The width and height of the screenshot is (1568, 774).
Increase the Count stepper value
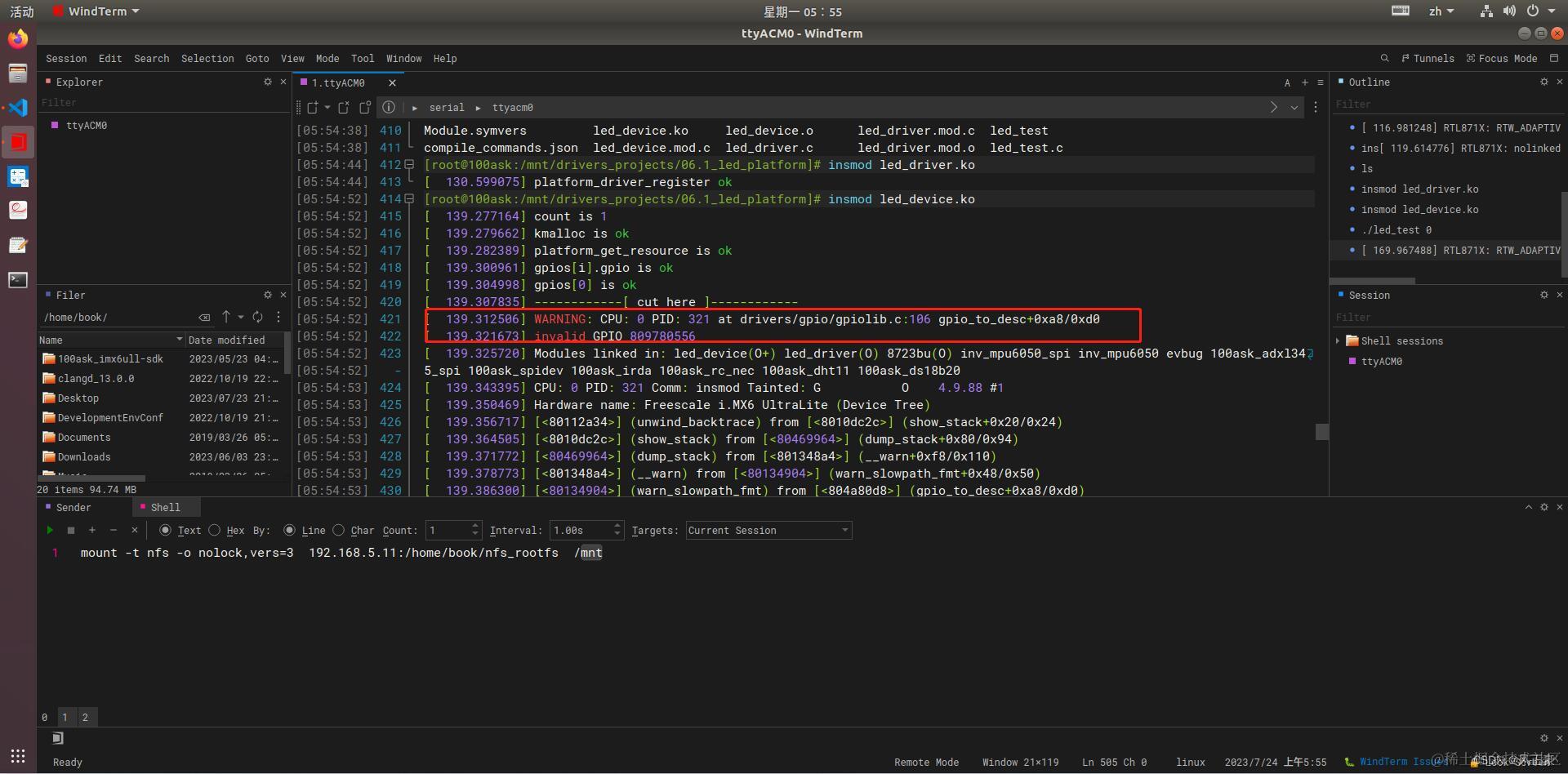point(475,526)
